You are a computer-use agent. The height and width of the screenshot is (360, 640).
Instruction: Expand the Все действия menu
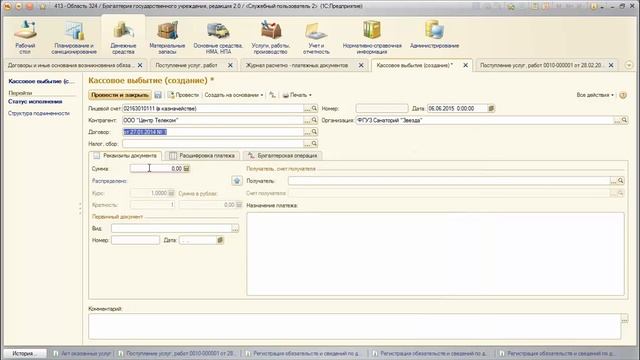595,95
